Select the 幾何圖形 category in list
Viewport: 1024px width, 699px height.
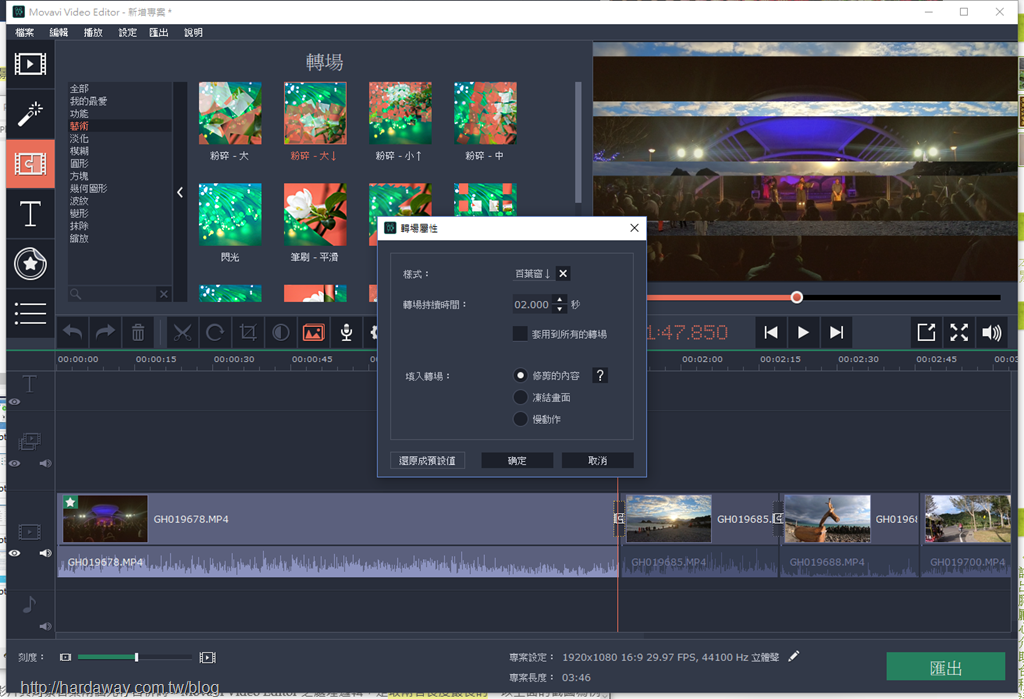88,188
